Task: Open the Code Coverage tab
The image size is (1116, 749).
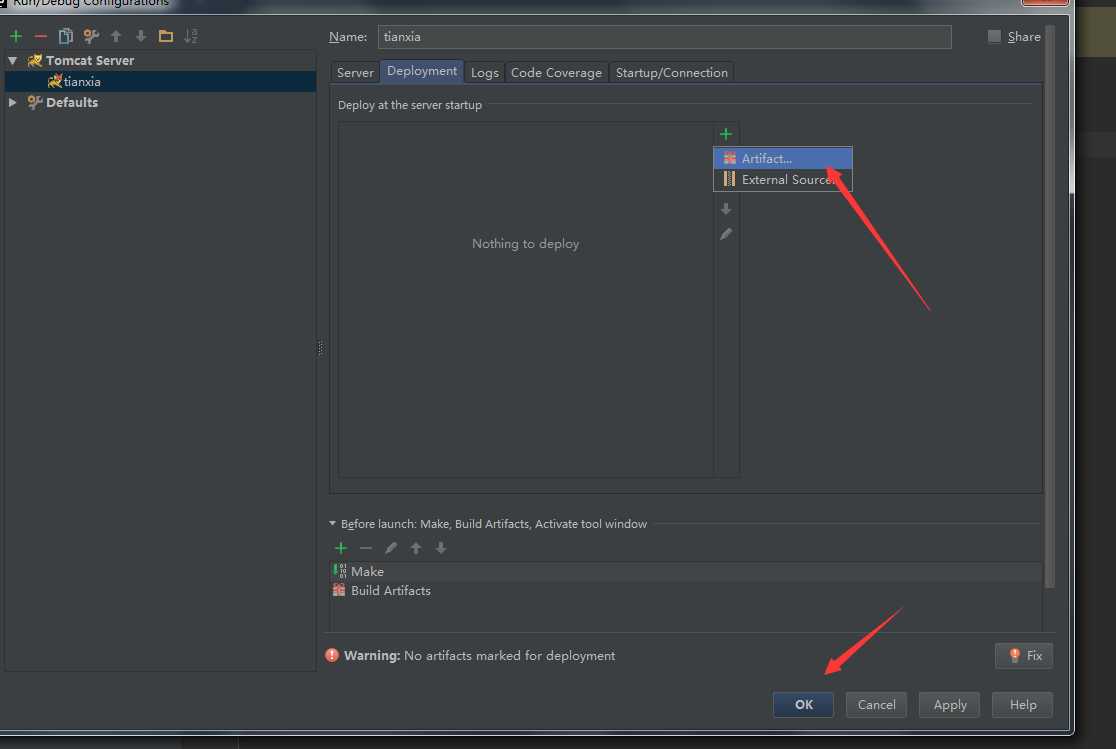Action: [x=557, y=73]
